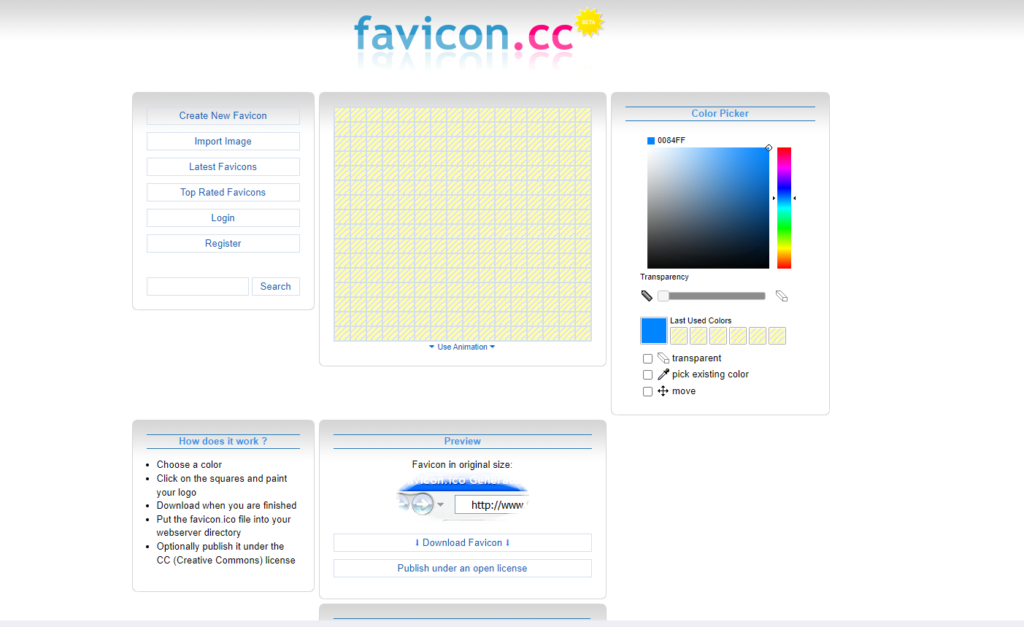Click inside the search text field

point(197,286)
